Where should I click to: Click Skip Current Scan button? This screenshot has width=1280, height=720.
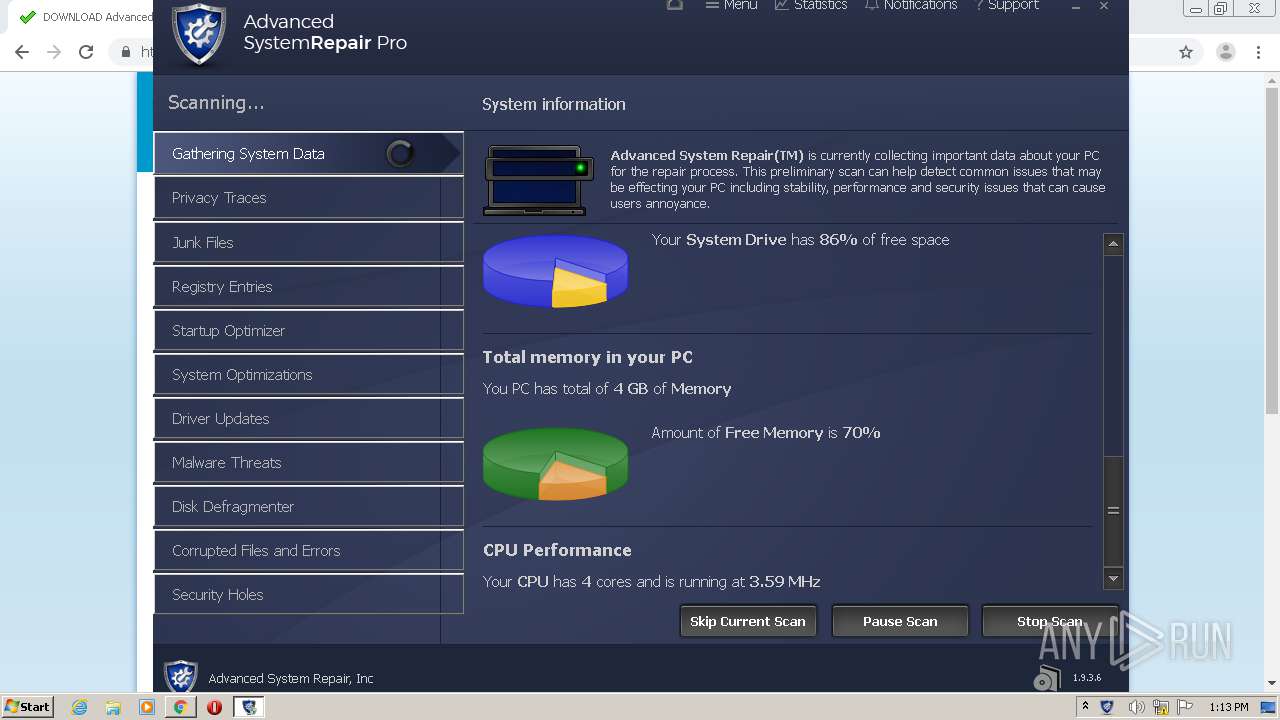pyautogui.click(x=748, y=621)
